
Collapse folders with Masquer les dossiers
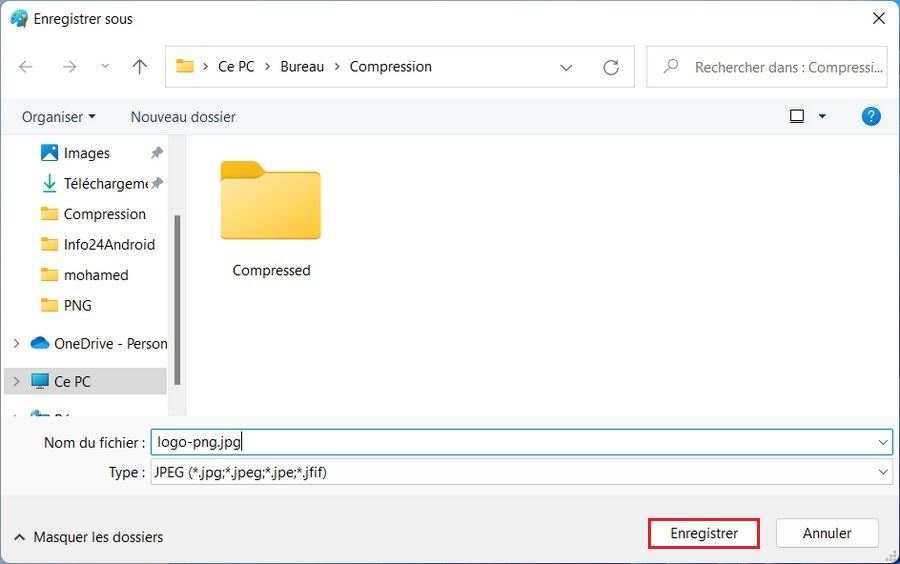coord(88,537)
